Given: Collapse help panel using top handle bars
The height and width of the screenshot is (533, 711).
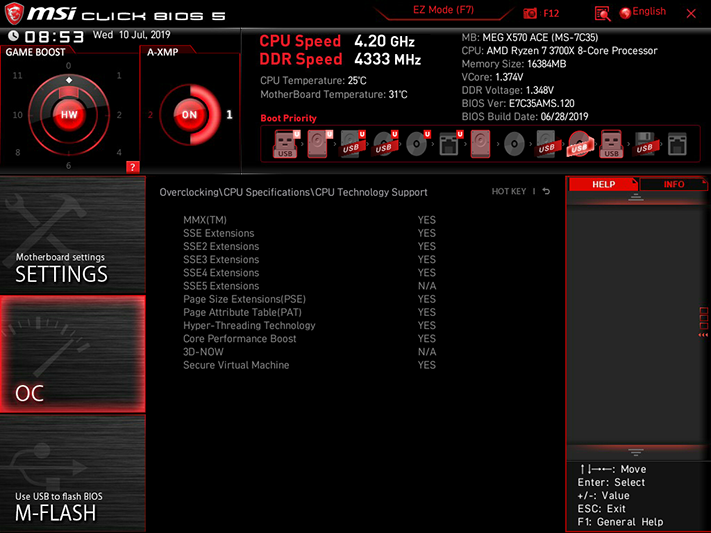Looking at the screenshot, I should [636, 197].
